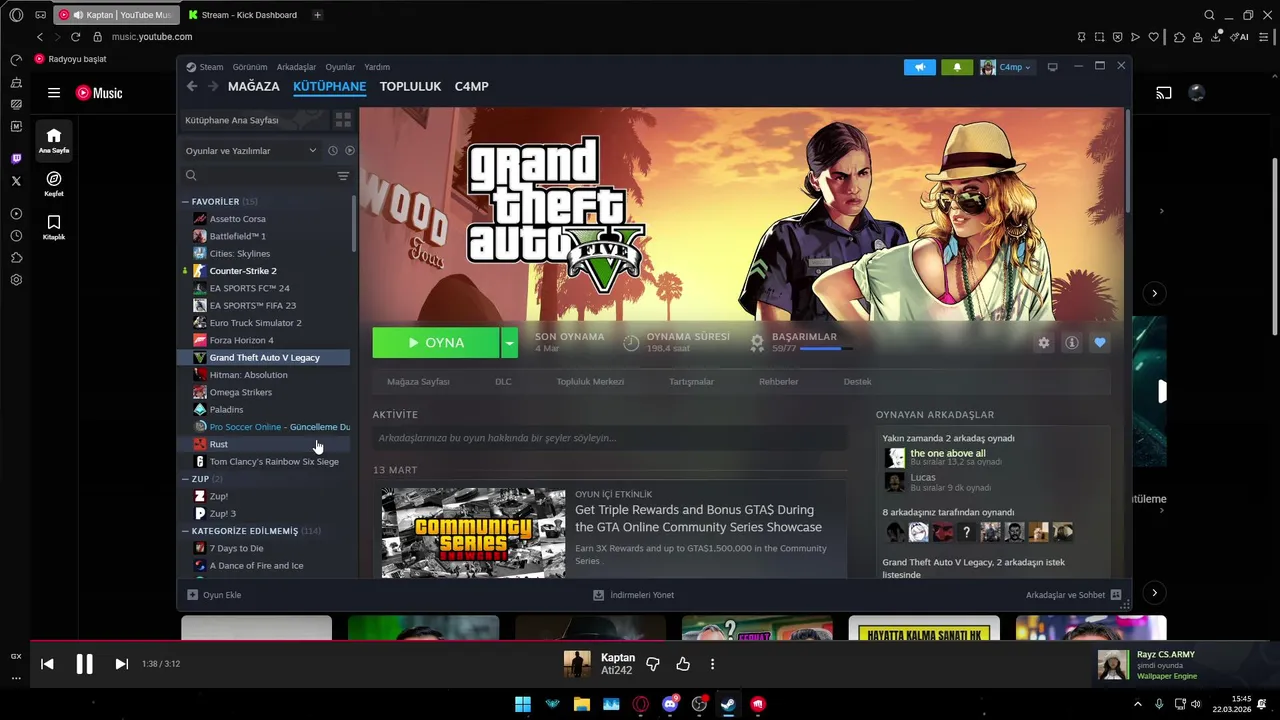Open YouTube Music hamburger menu
1280x720 pixels.
tap(54, 93)
